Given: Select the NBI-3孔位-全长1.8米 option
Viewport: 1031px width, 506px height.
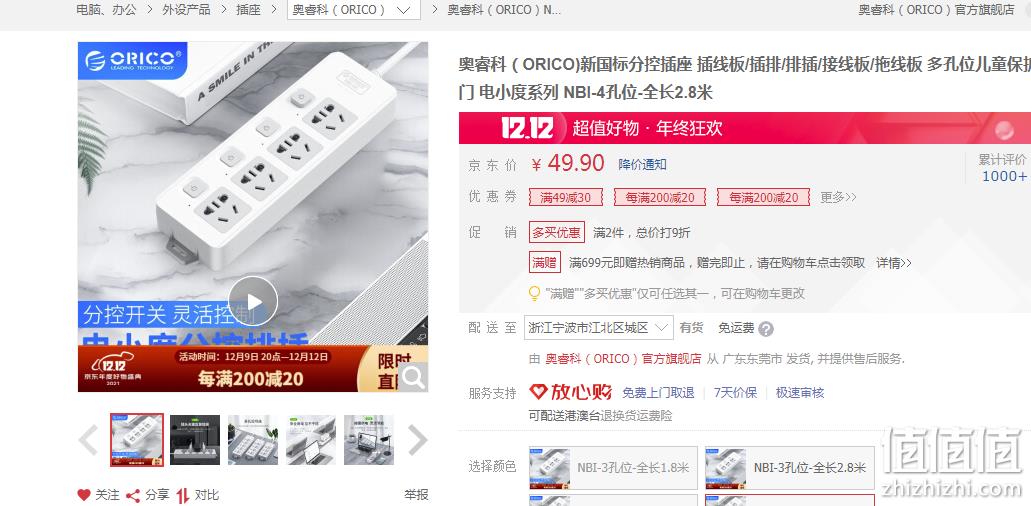Looking at the screenshot, I should click(613, 467).
